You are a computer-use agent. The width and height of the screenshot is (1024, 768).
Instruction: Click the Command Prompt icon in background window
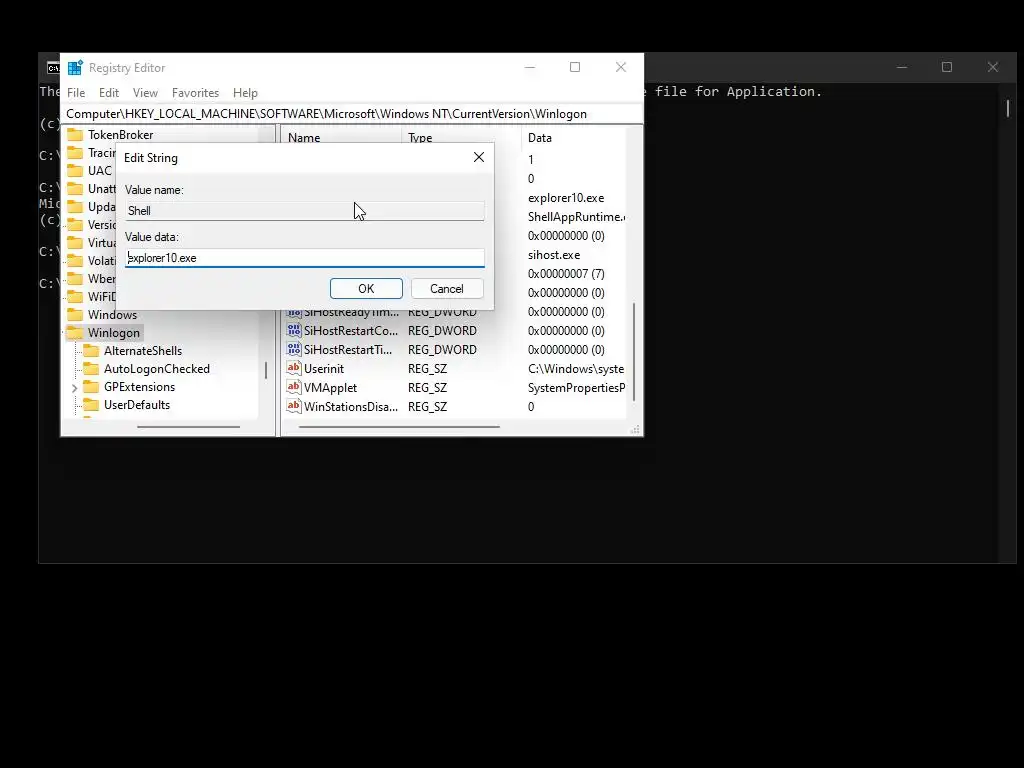[53, 68]
